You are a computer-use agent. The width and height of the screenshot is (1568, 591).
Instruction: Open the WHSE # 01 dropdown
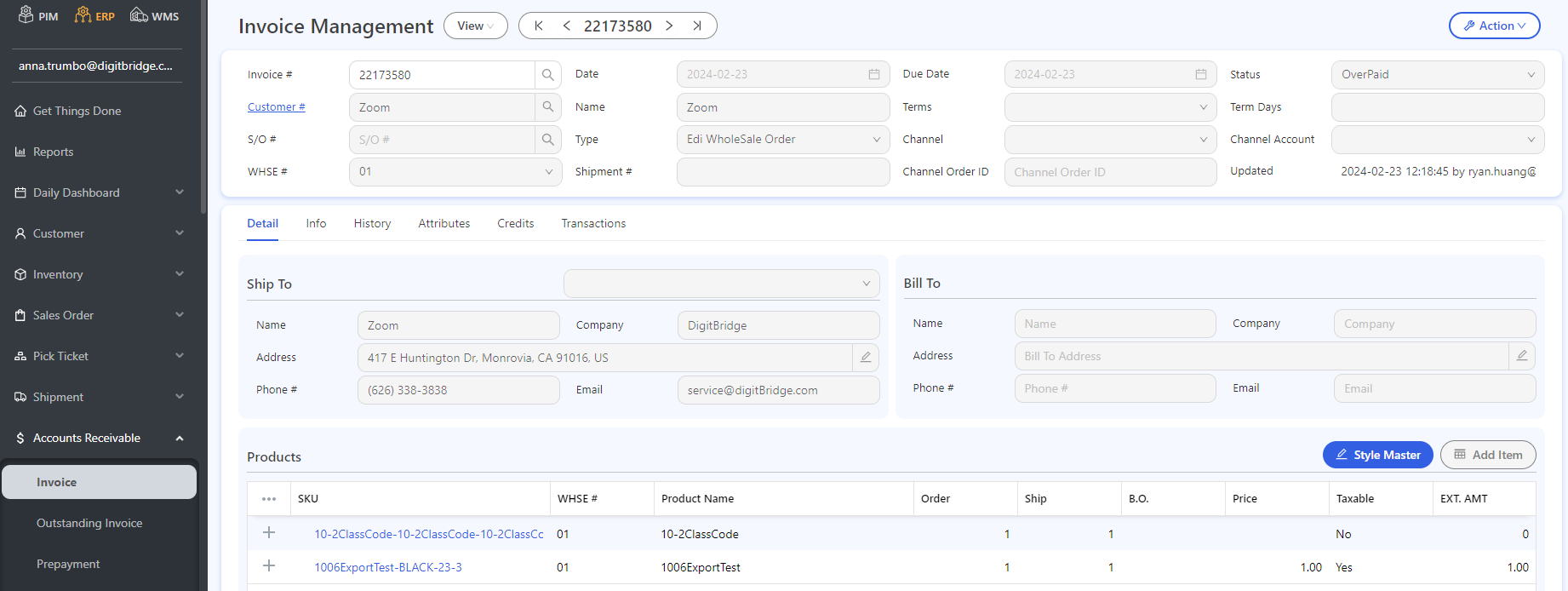(455, 172)
